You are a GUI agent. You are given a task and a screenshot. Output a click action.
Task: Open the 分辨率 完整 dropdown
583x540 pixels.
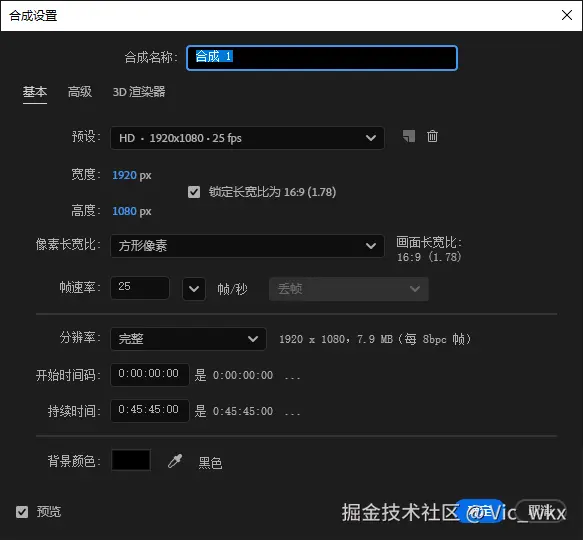pos(188,339)
